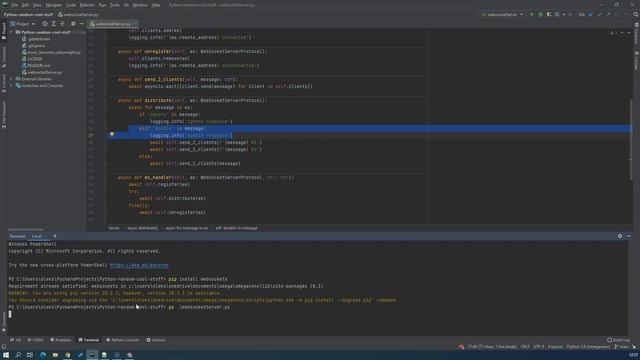The height and width of the screenshot is (360, 640).
Task: Open the Tools menu
Action: point(115,5)
